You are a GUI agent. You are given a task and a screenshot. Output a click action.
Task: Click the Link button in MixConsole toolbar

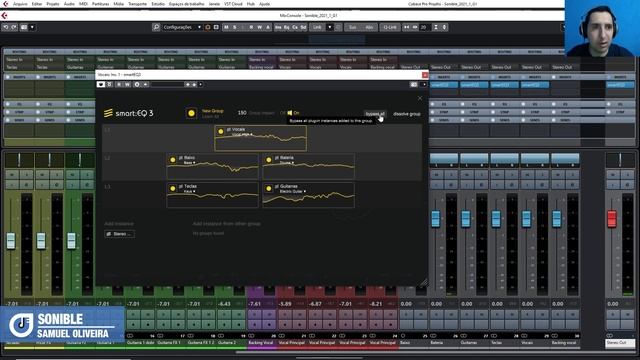point(317,27)
